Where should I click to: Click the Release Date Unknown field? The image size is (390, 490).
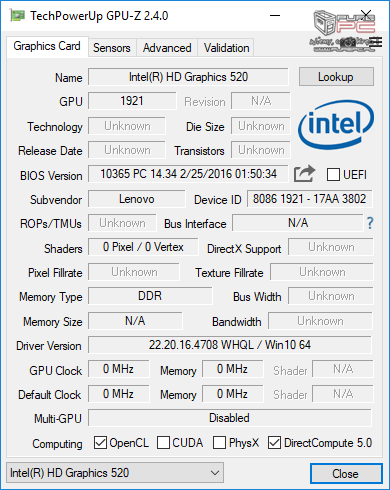pyautogui.click(x=127, y=150)
